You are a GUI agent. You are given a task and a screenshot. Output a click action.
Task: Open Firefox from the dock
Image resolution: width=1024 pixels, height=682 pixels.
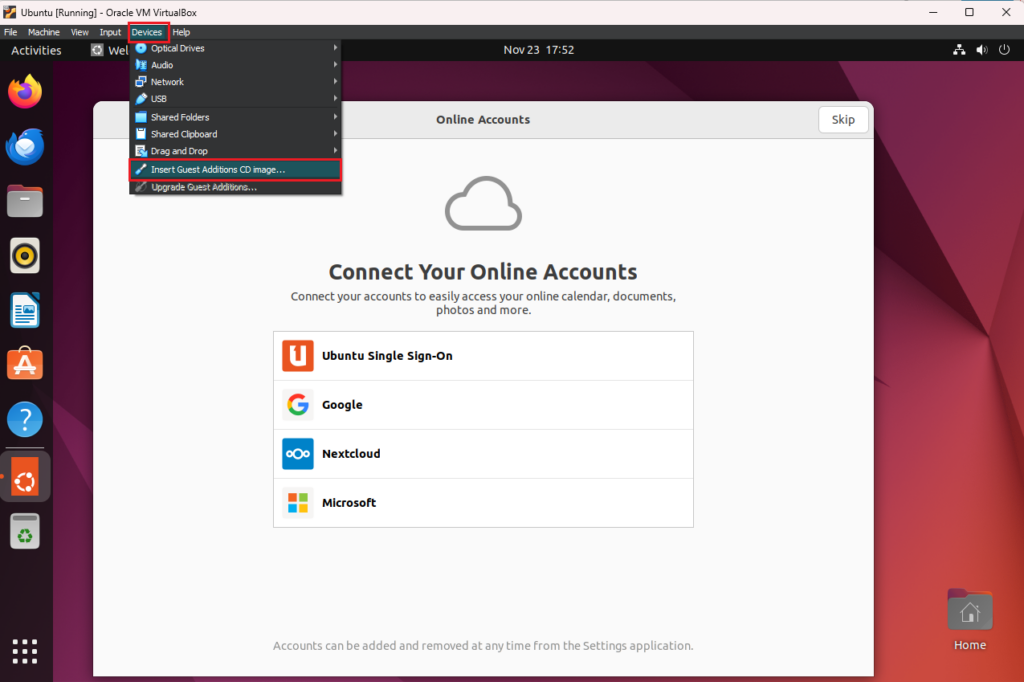[x=24, y=91]
